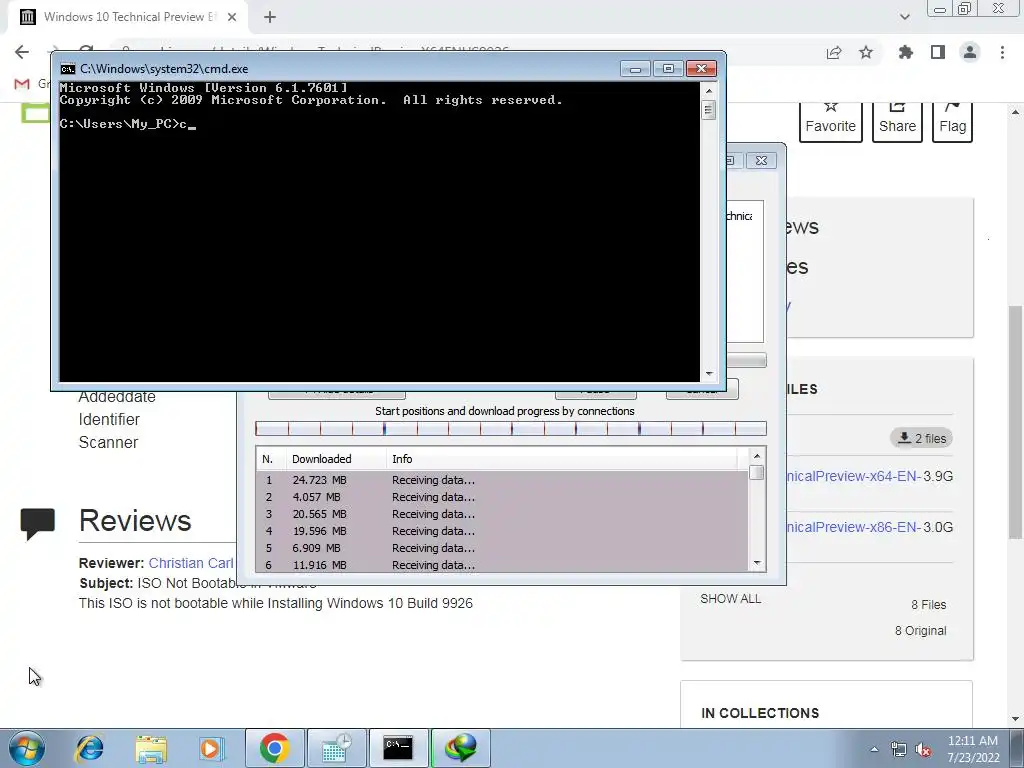Click the 2 files download badge
Image resolution: width=1024 pixels, height=768 pixels.
click(x=921, y=438)
